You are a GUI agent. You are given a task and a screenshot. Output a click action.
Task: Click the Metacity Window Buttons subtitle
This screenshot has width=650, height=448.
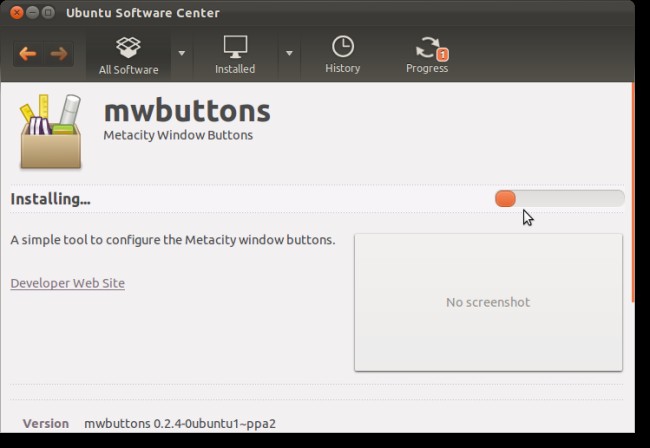[178, 135]
